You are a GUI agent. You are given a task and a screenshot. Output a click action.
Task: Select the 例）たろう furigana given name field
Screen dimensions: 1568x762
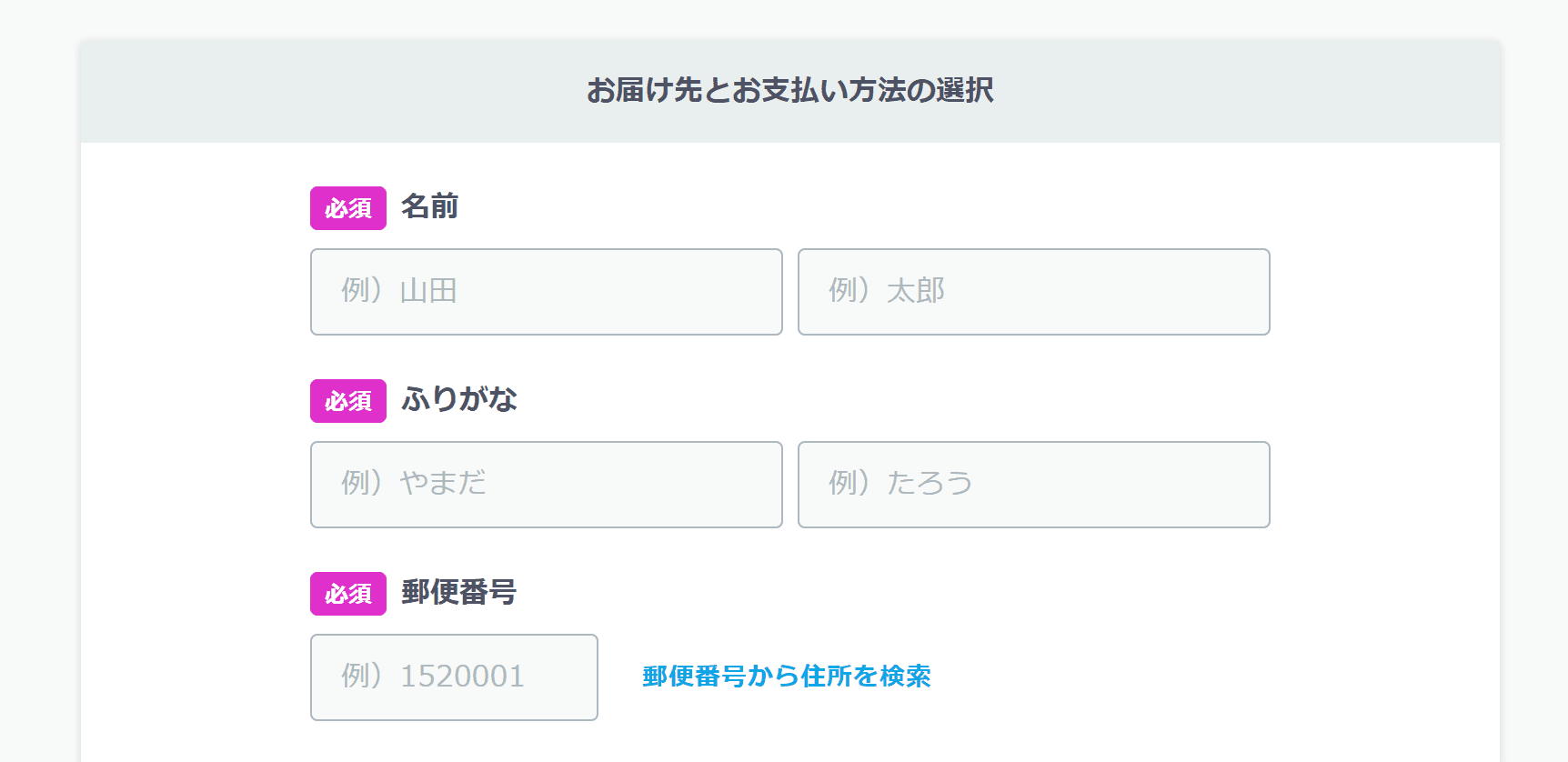click(x=1033, y=485)
